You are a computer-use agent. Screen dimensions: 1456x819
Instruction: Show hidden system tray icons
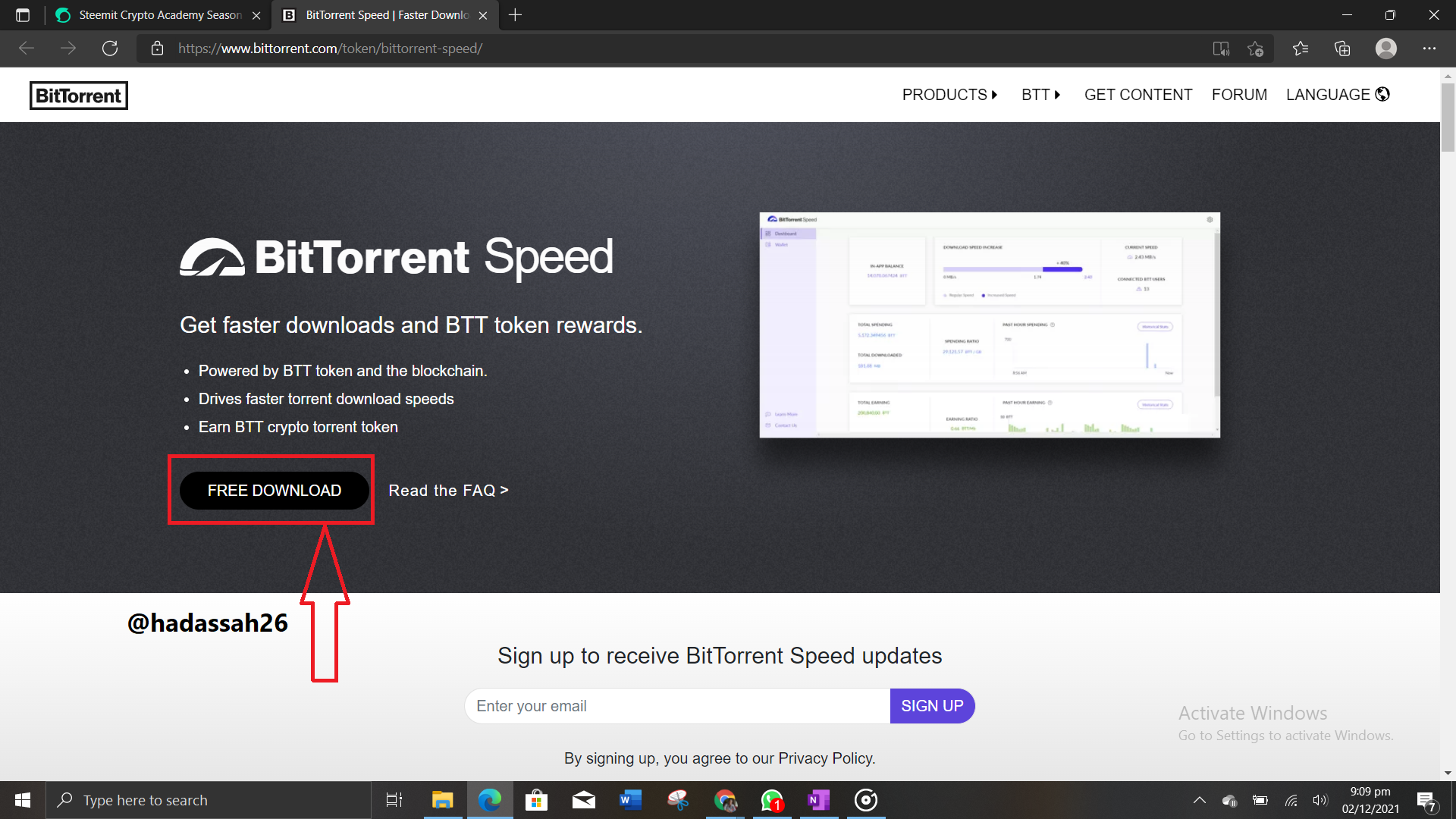pos(1200,800)
